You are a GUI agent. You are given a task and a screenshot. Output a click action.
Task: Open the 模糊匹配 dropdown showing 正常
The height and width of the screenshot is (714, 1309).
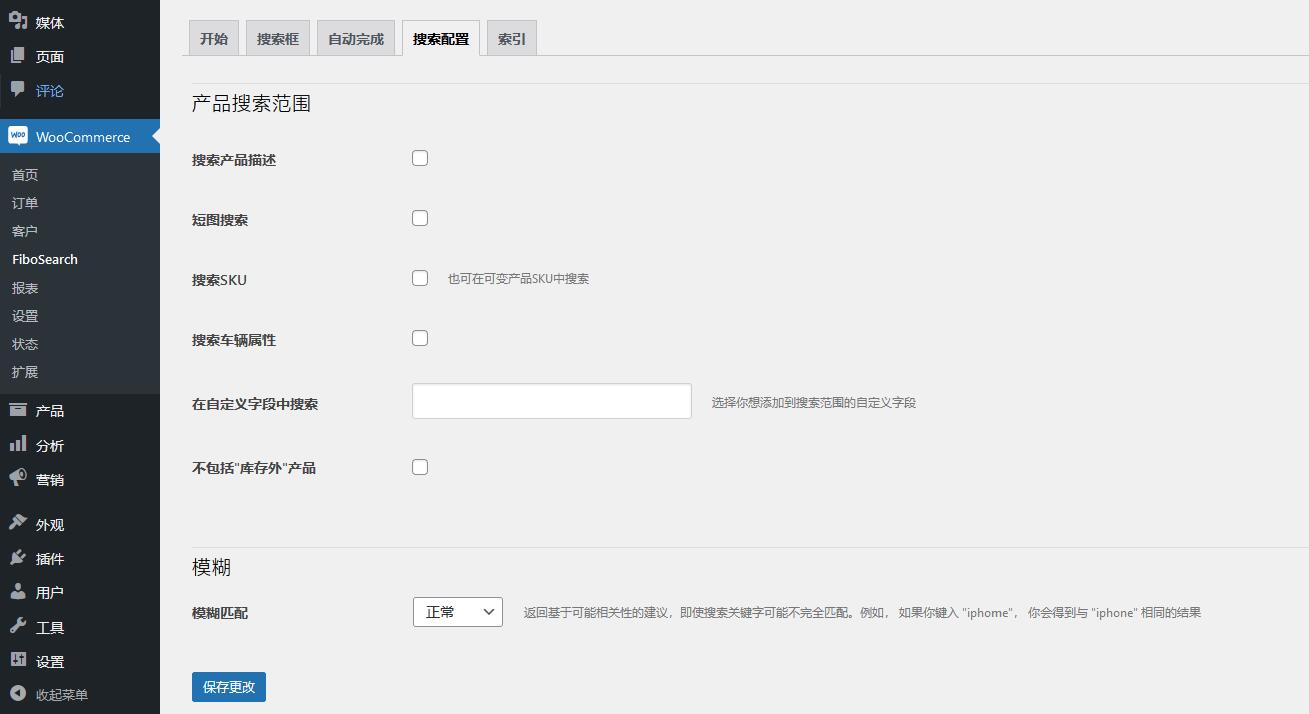[x=457, y=612]
